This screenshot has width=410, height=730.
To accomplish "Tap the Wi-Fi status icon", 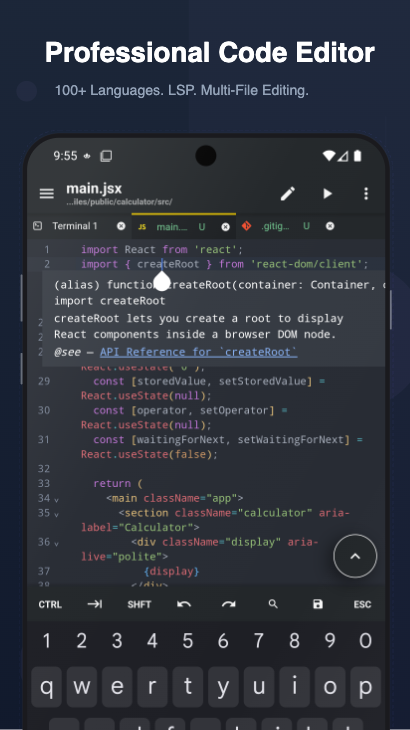I will click(x=329, y=156).
